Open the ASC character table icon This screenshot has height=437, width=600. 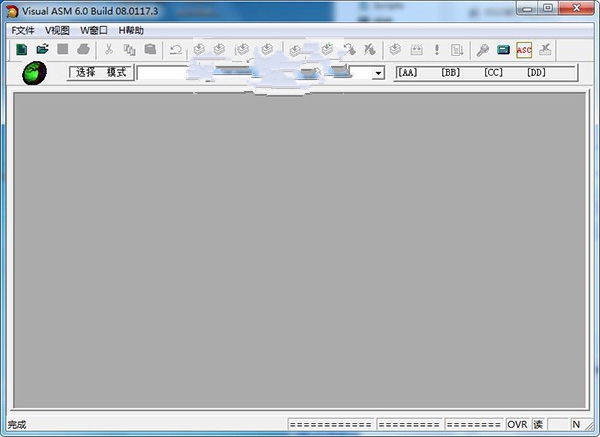point(524,50)
